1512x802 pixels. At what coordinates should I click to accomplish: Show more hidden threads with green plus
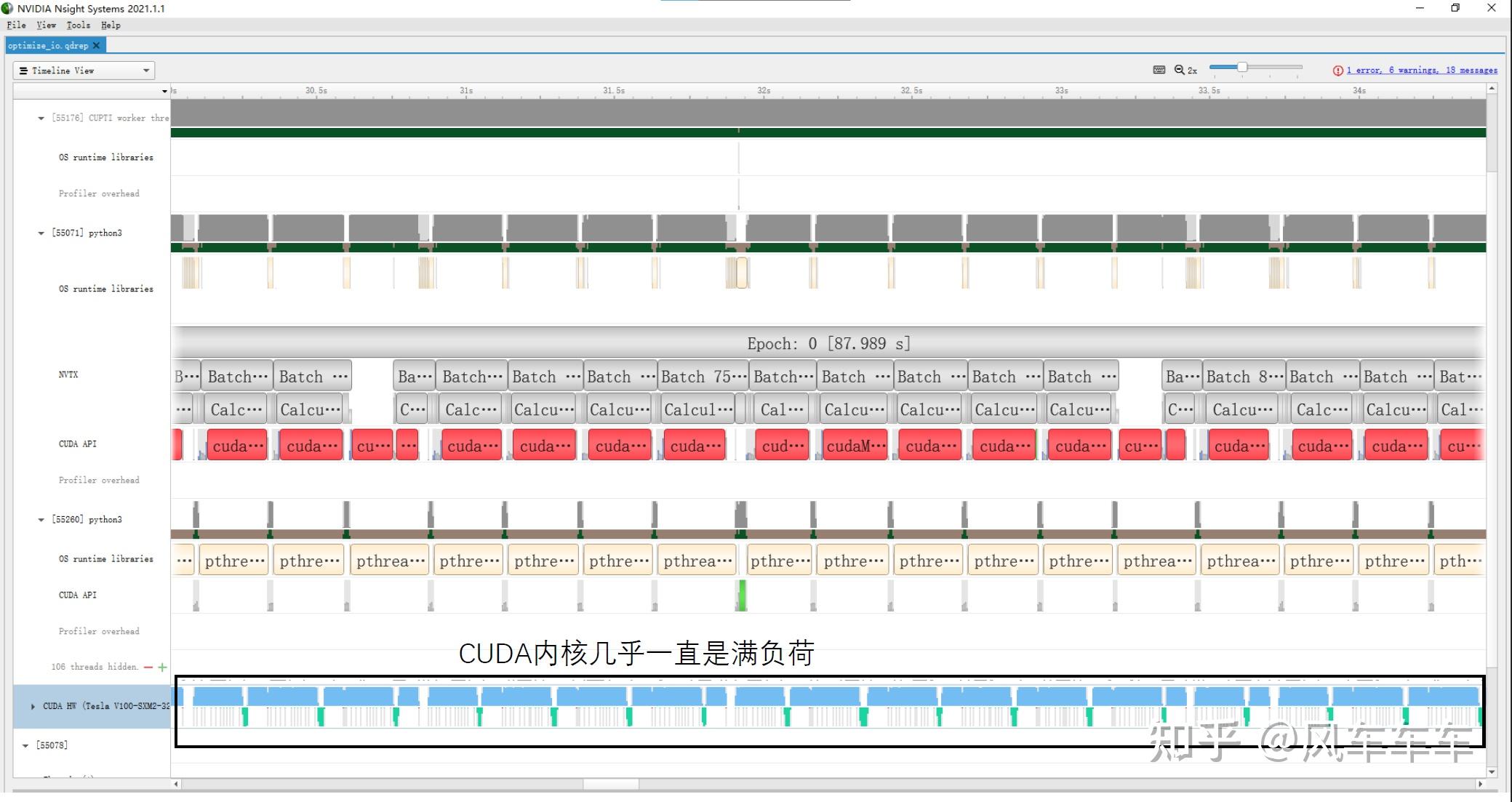point(162,667)
